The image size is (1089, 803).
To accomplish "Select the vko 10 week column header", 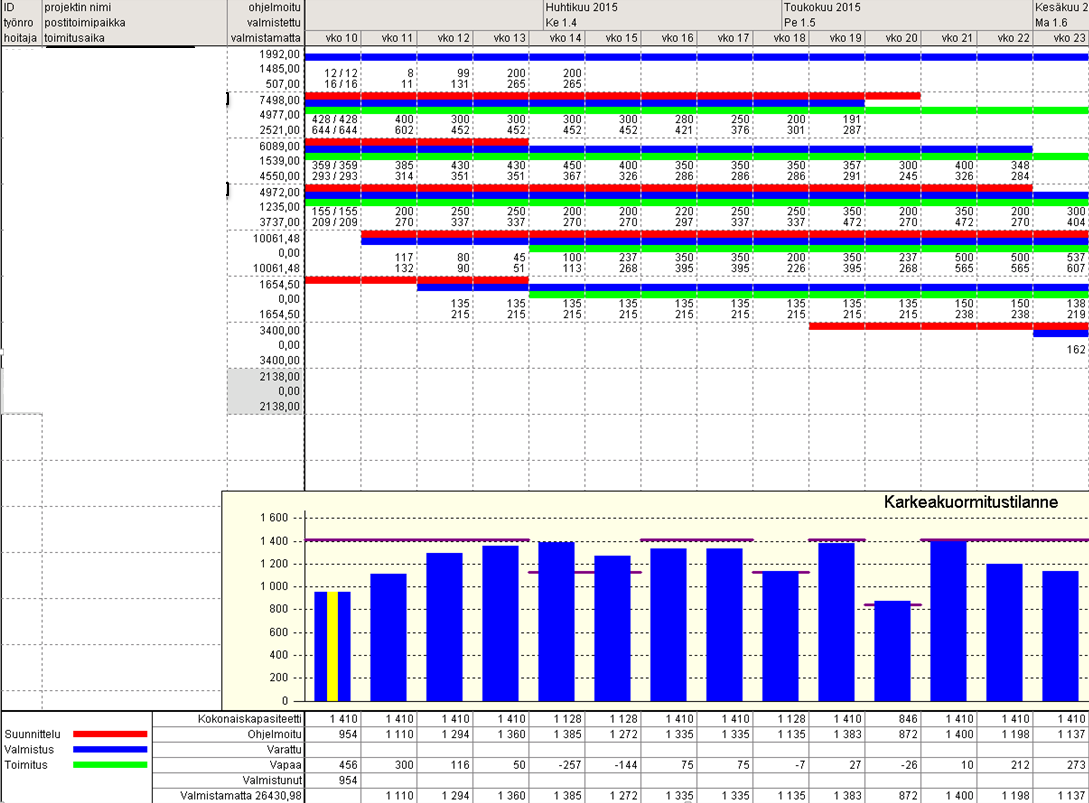I will [x=333, y=38].
